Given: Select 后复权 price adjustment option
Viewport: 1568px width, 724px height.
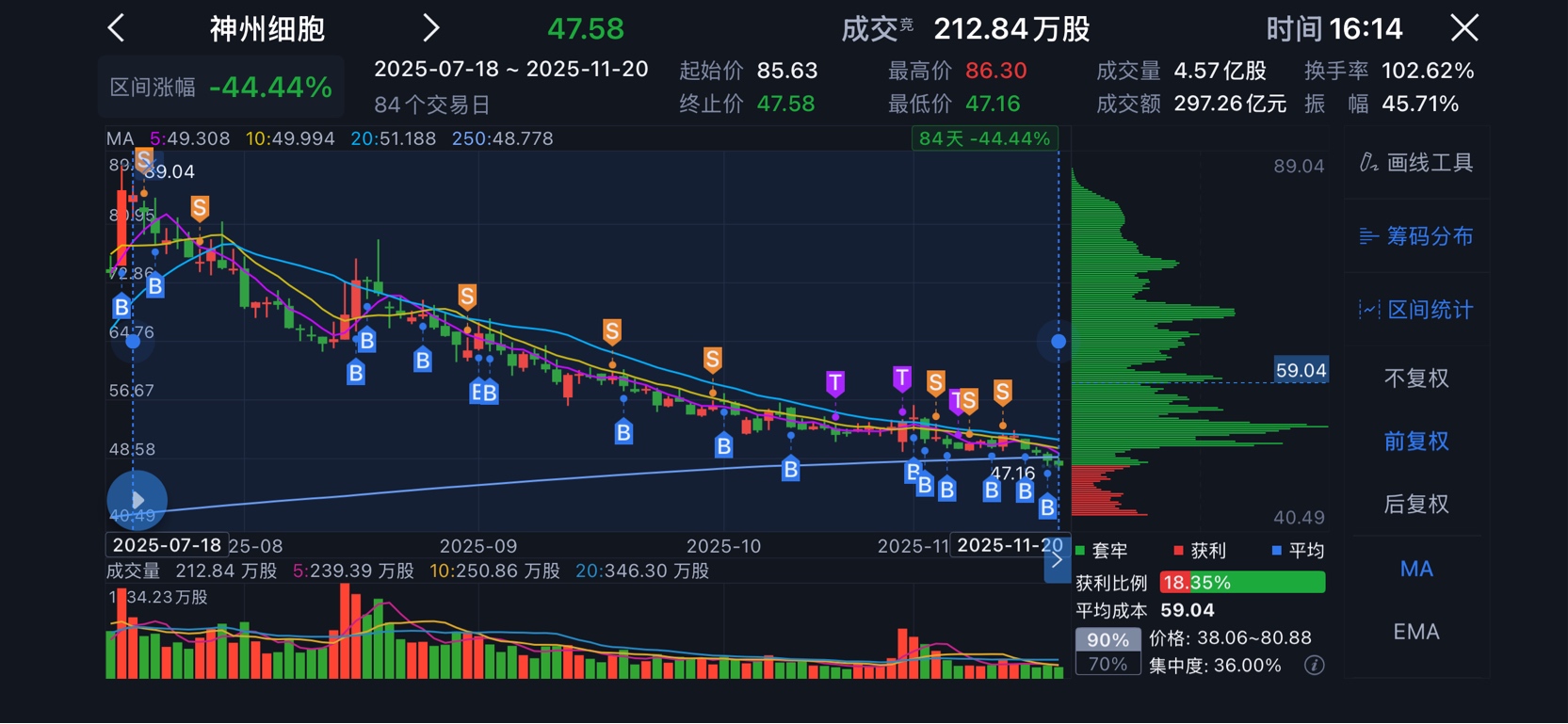Looking at the screenshot, I should click(1416, 504).
